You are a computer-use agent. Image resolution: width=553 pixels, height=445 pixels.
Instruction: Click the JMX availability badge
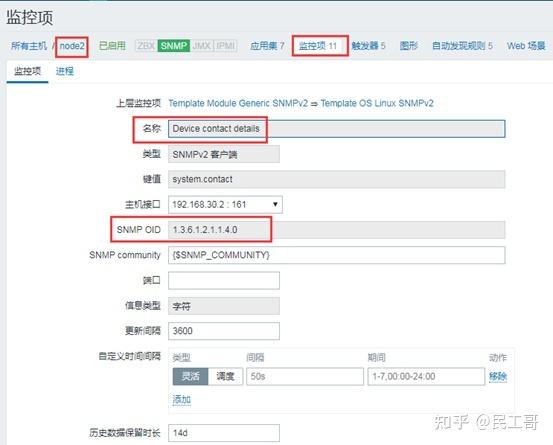[202, 46]
